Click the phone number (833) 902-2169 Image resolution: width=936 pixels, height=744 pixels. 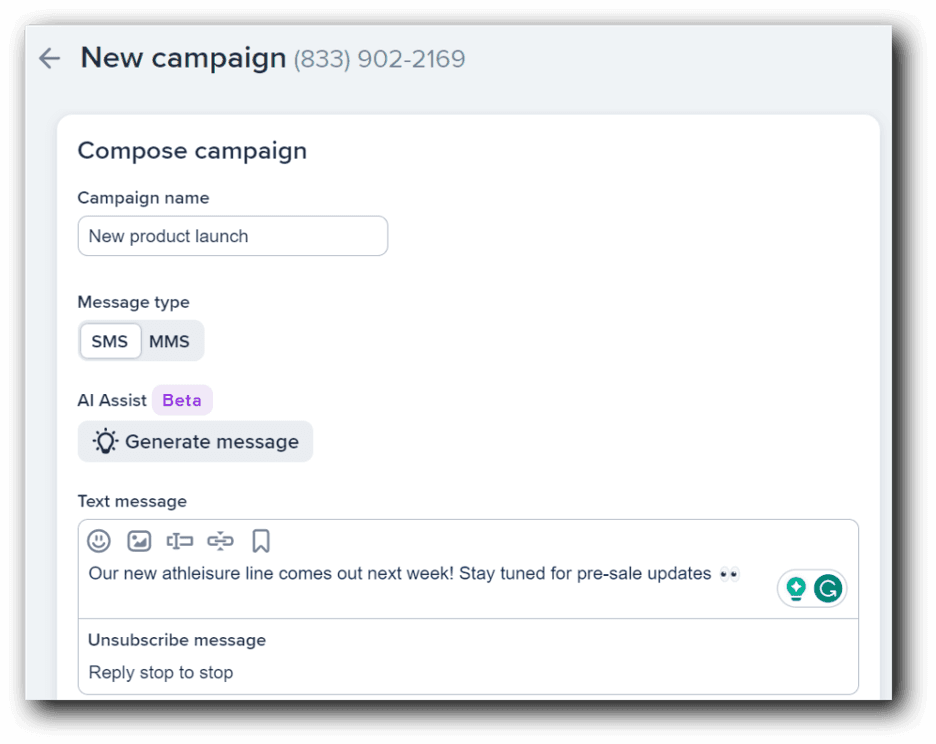coord(378,59)
